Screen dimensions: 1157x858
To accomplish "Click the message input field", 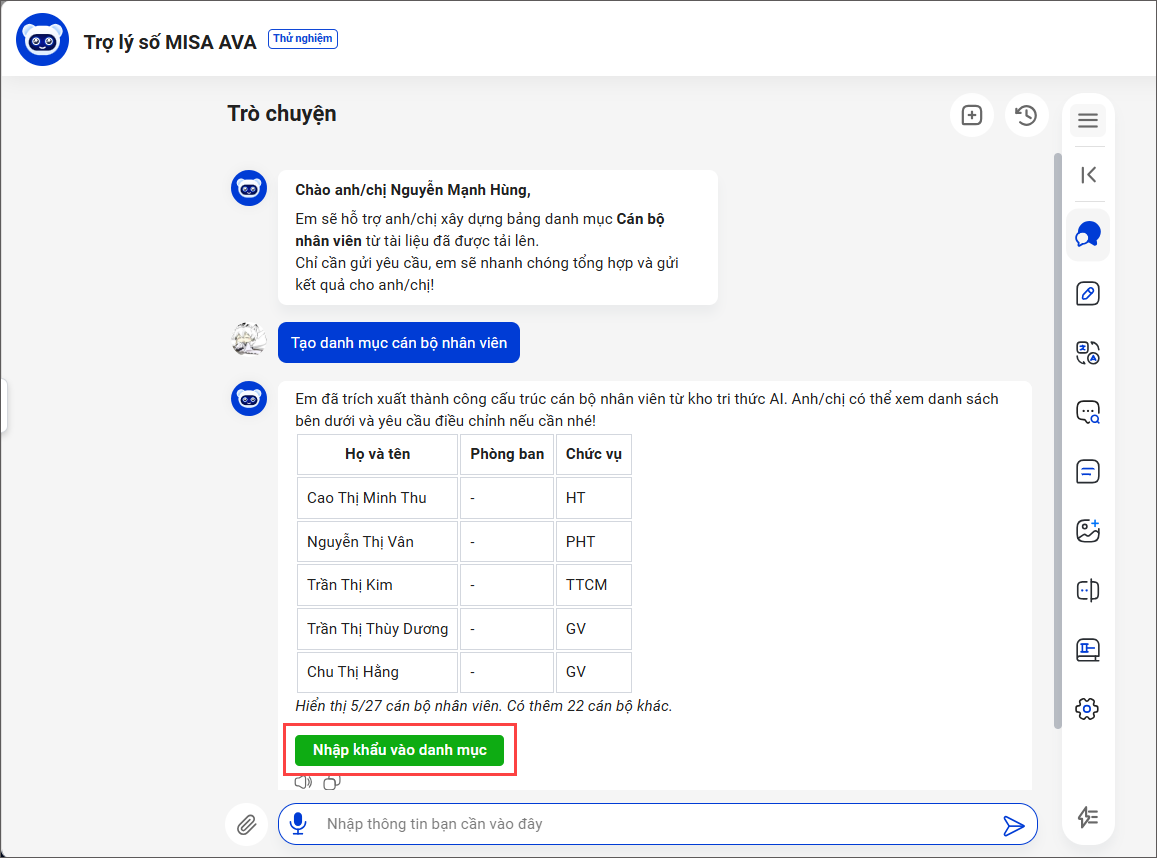I will point(650,824).
